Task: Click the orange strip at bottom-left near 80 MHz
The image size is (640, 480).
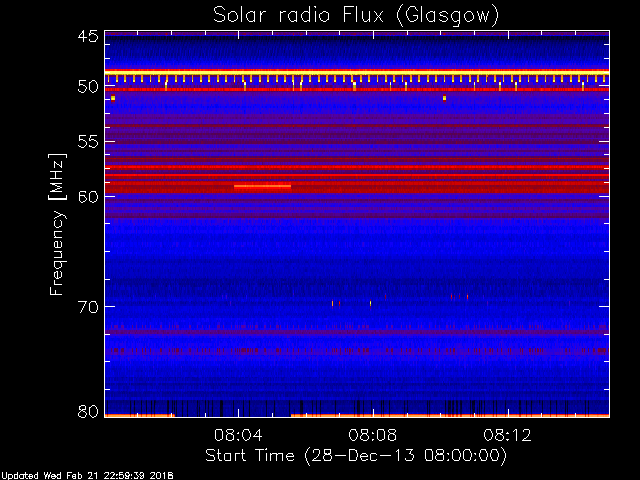Action: pyautogui.click(x=139, y=414)
